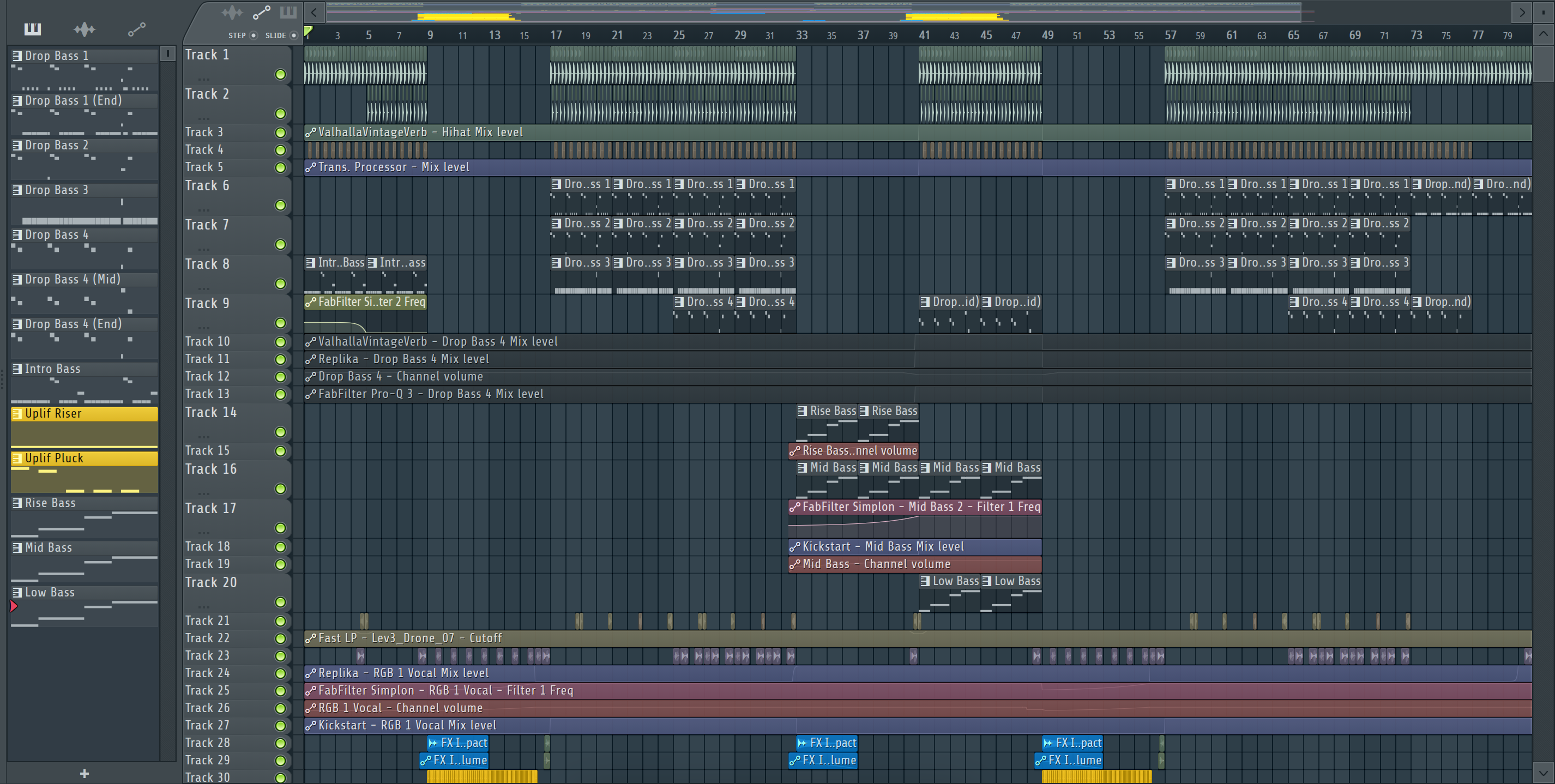Show automation clips in the picker panel
1555x784 pixels.
[137, 29]
